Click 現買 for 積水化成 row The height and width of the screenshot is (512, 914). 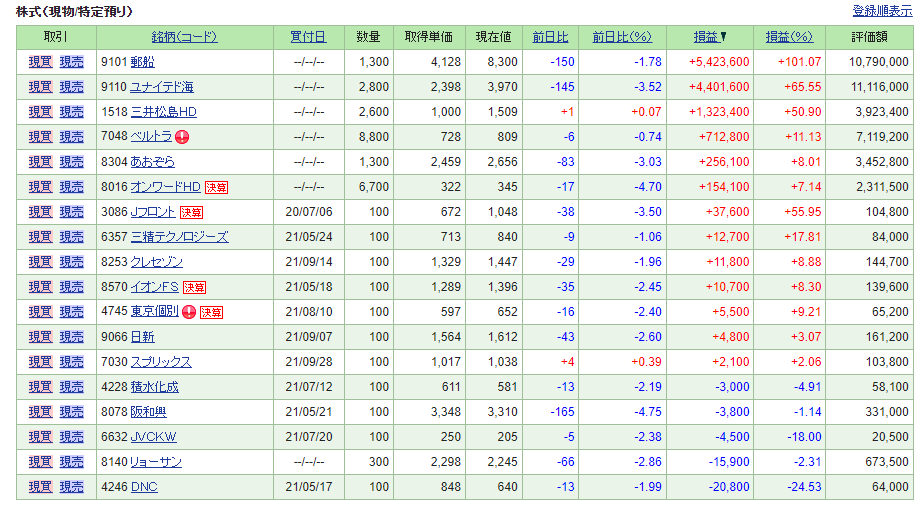[x=41, y=387]
